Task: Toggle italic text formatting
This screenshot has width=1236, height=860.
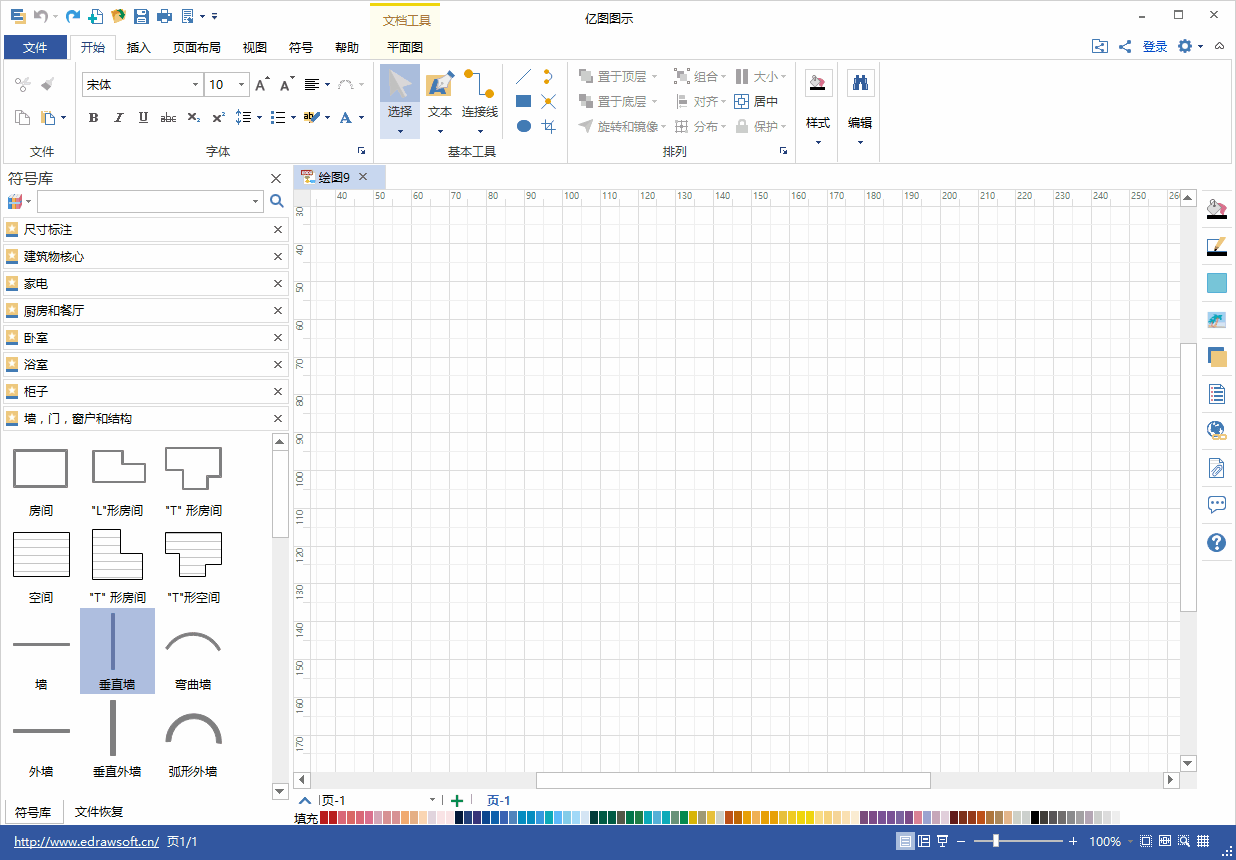Action: 119,118
